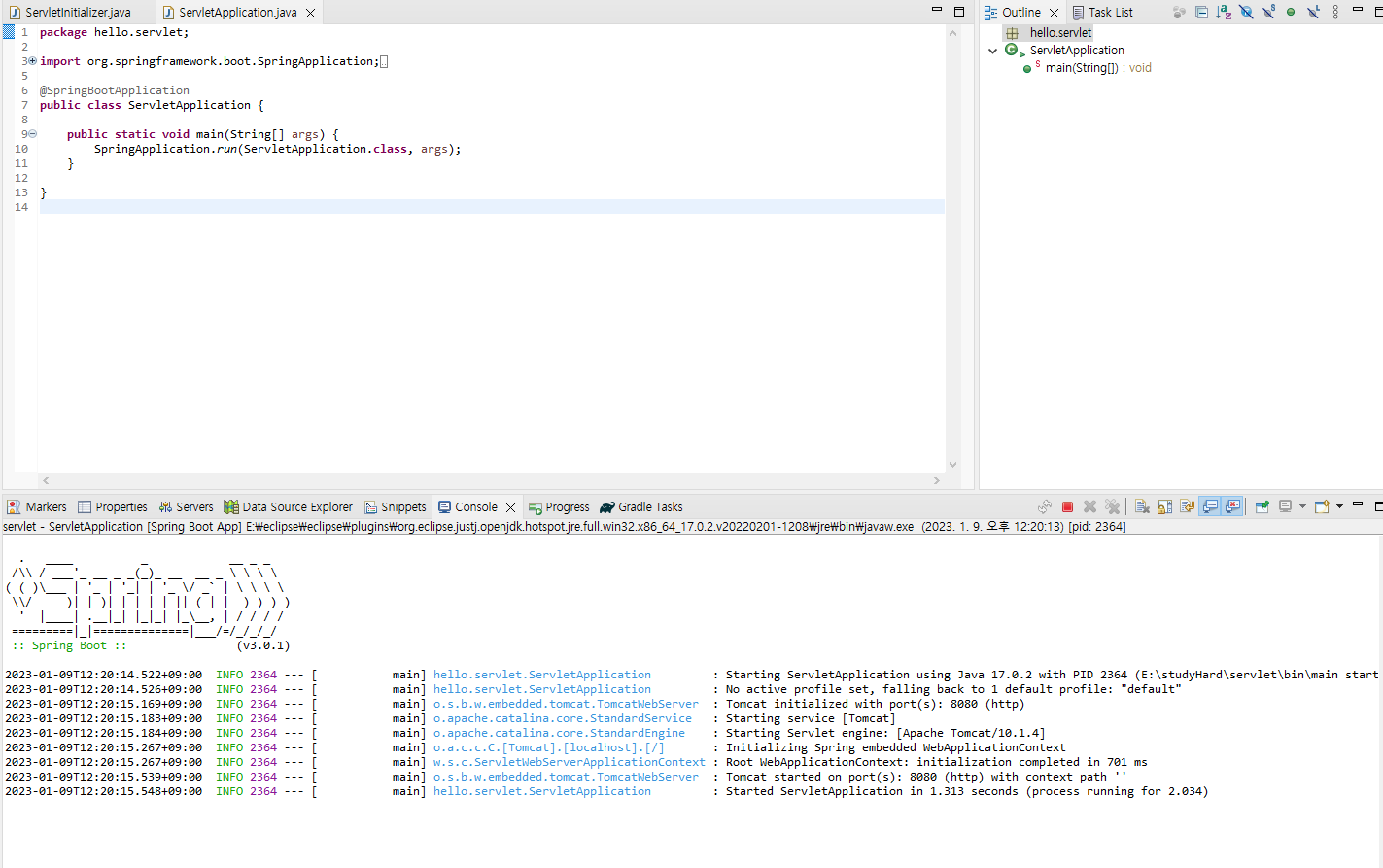Open Display Selected Console dropdown arrow
The height and width of the screenshot is (868, 1383).
click(1302, 506)
